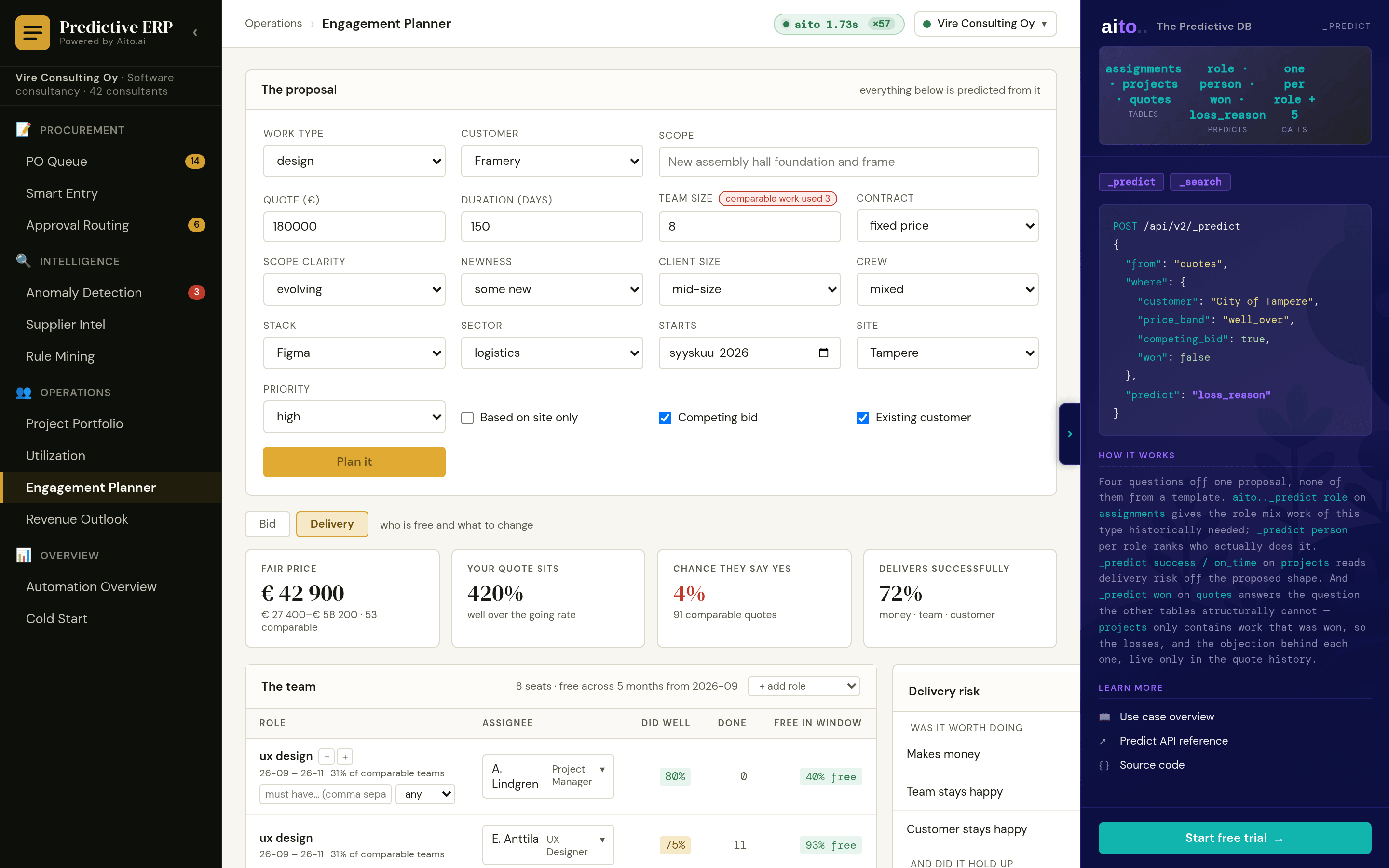
Task: Click the Intelligence magnifier section icon
Action: (24, 261)
